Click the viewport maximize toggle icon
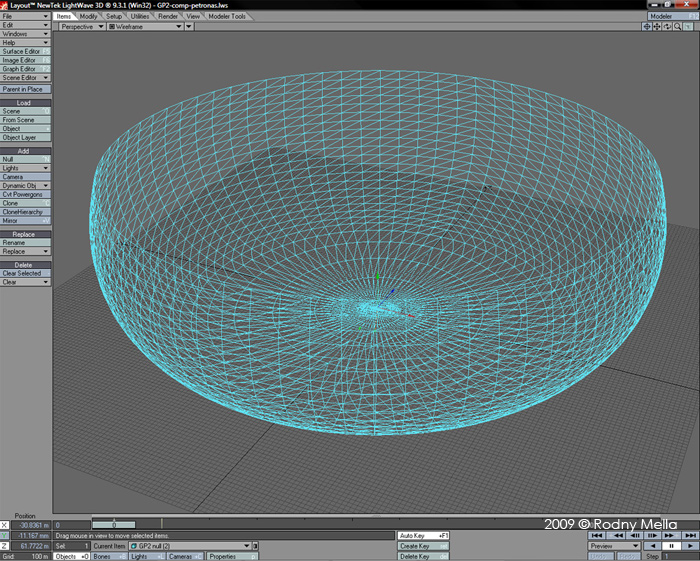Screen dimensions: 700x561 coord(689,27)
